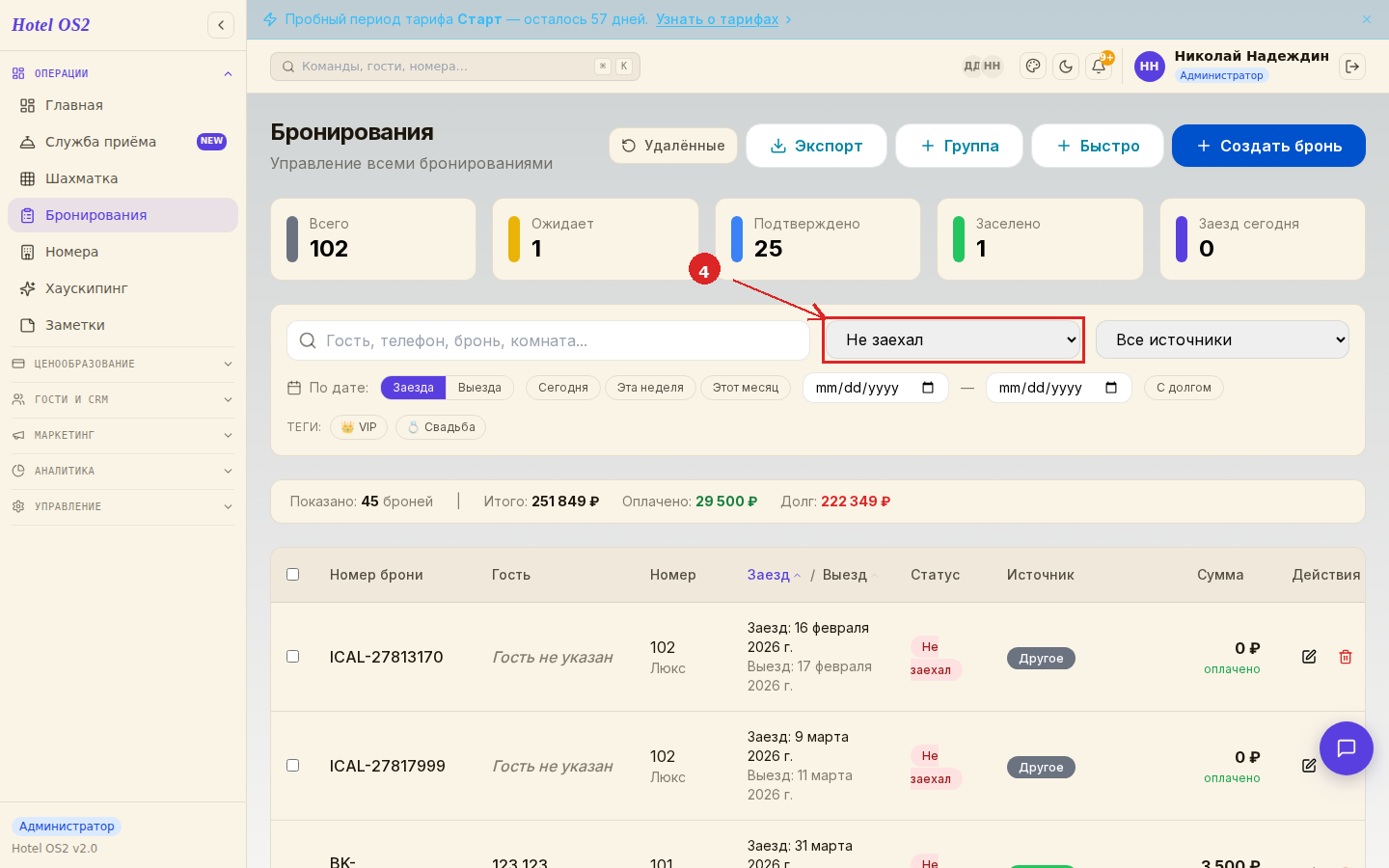Open the color theme palette
The width and height of the screenshot is (1389, 868).
click(1033, 67)
